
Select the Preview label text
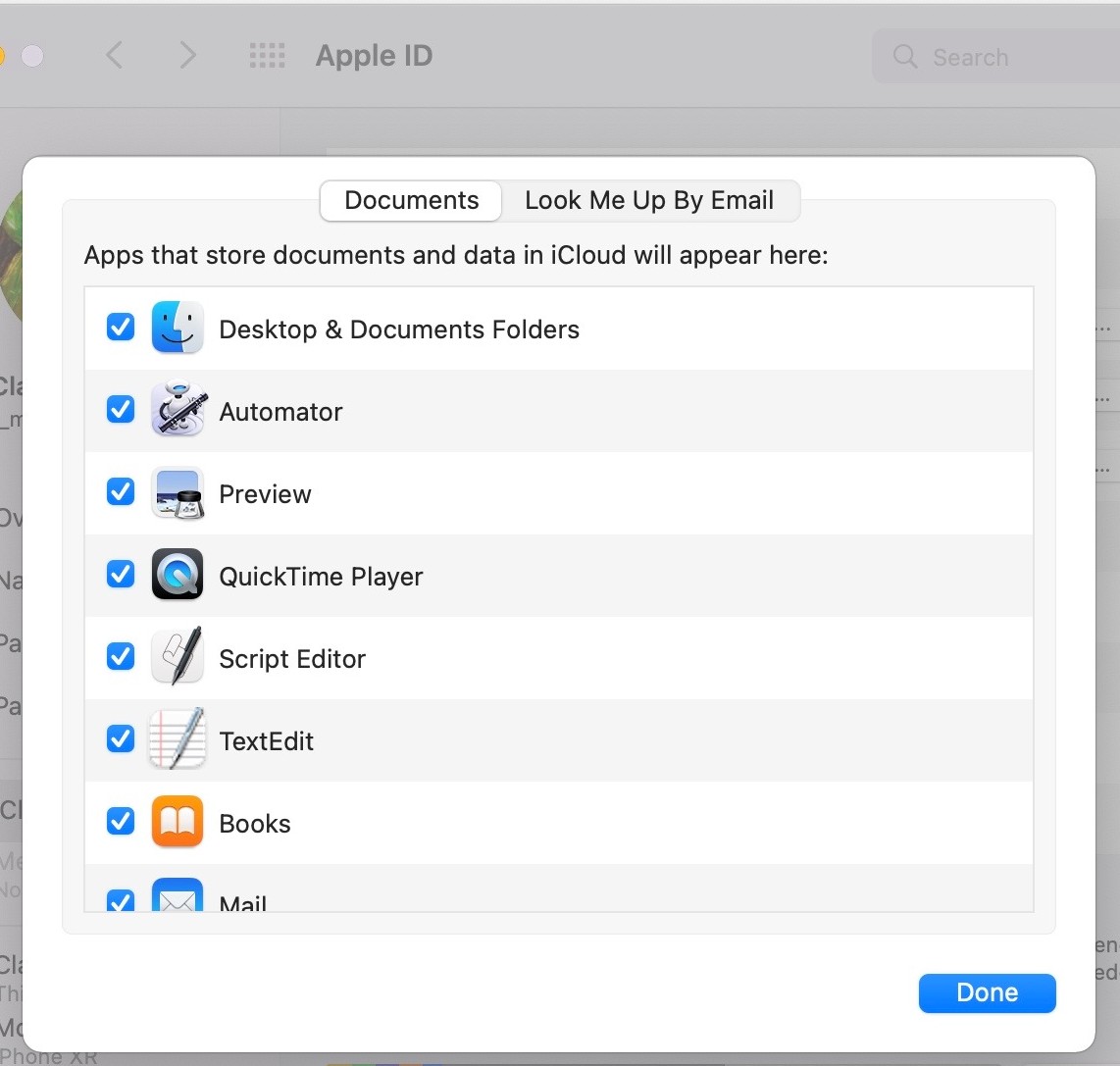tap(265, 494)
